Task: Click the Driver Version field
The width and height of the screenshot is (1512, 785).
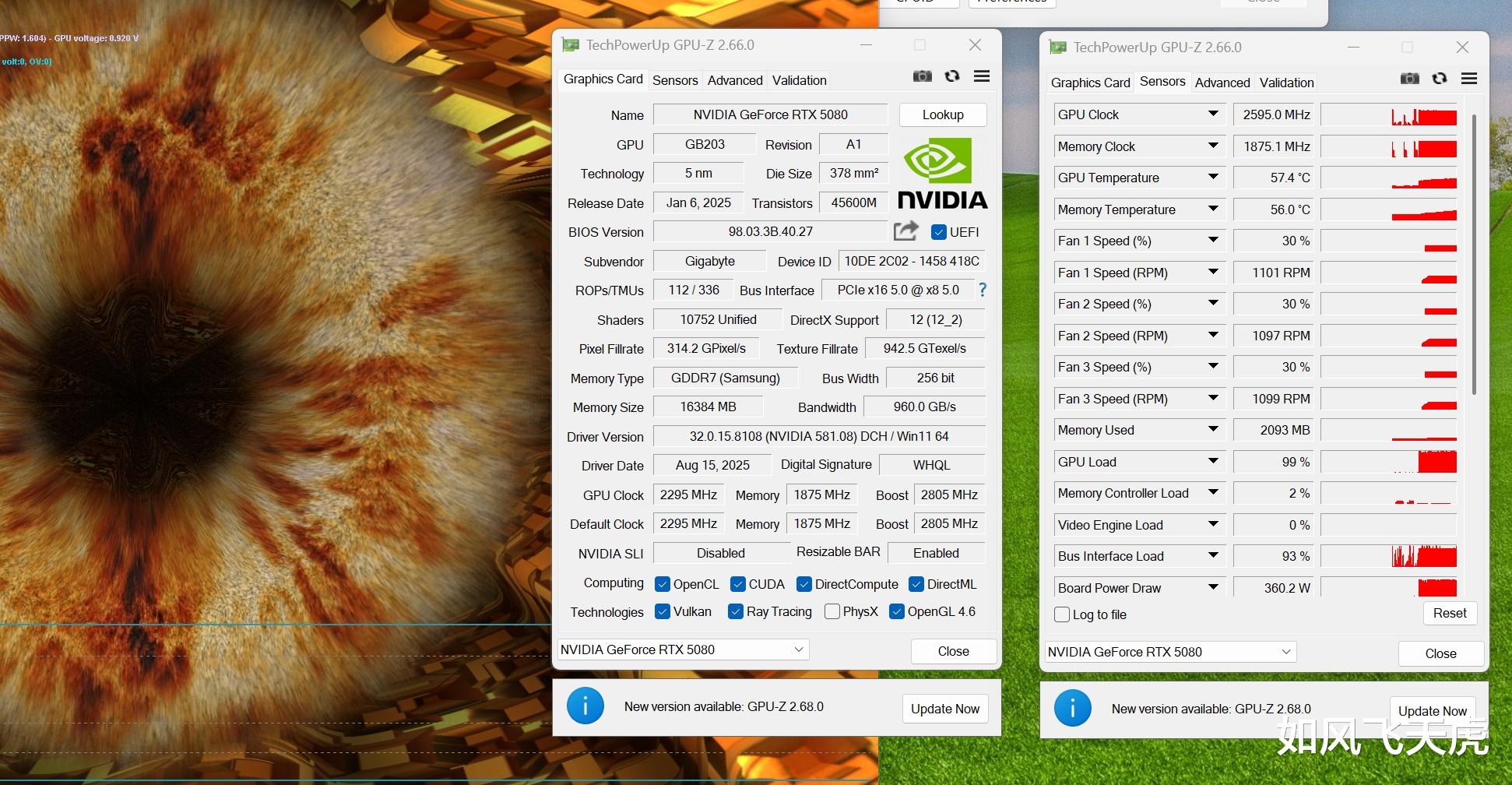Action: click(819, 436)
